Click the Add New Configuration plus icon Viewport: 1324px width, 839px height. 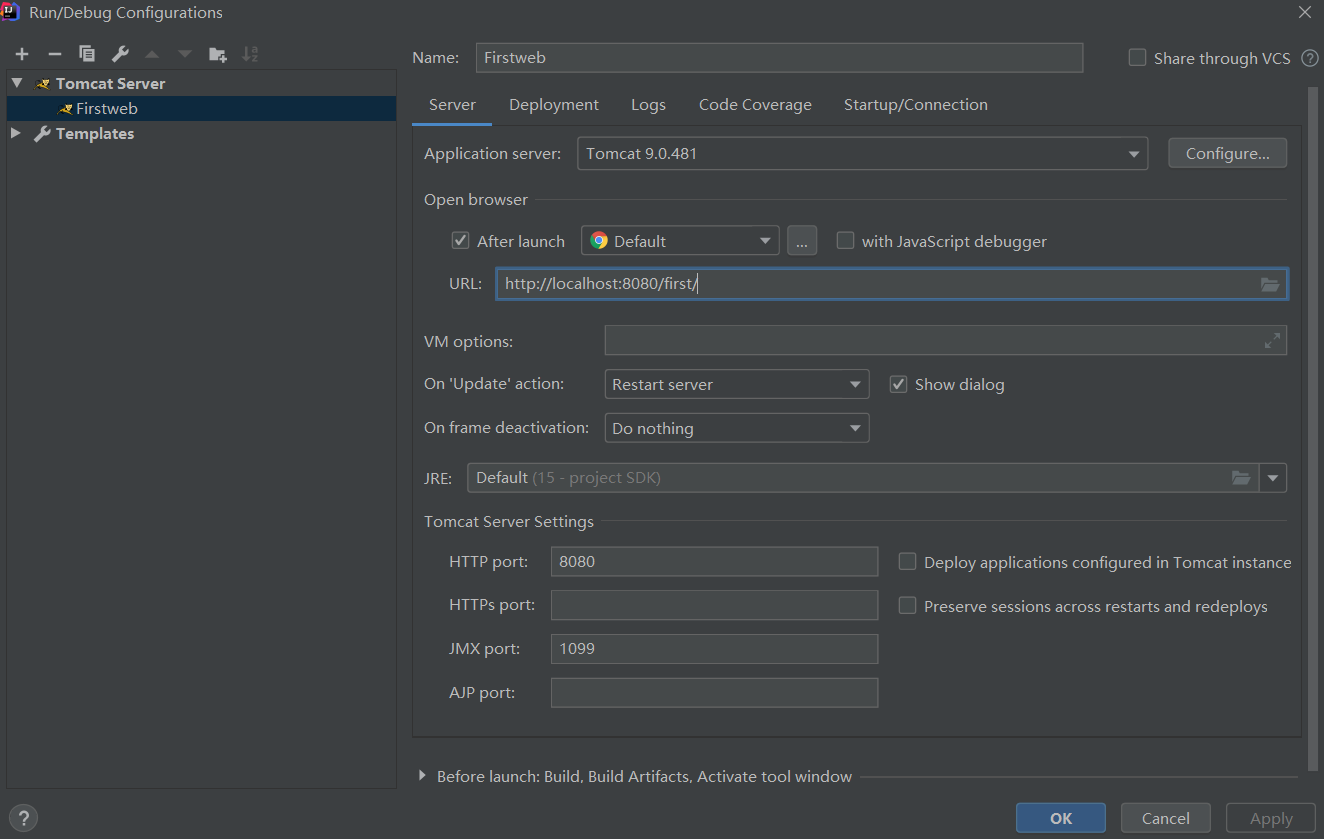(22, 54)
